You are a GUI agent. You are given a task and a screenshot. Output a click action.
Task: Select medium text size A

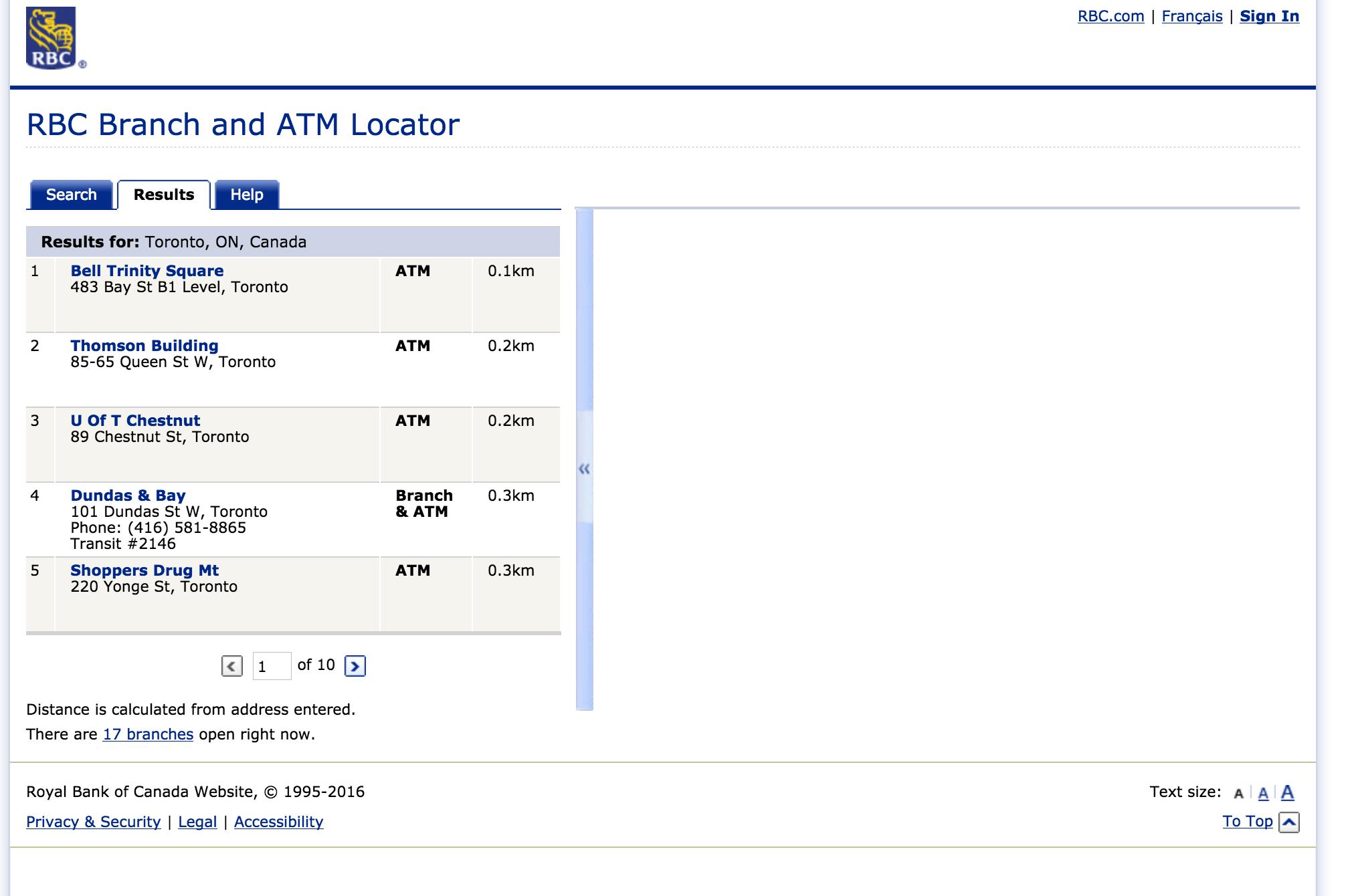pos(1263,793)
